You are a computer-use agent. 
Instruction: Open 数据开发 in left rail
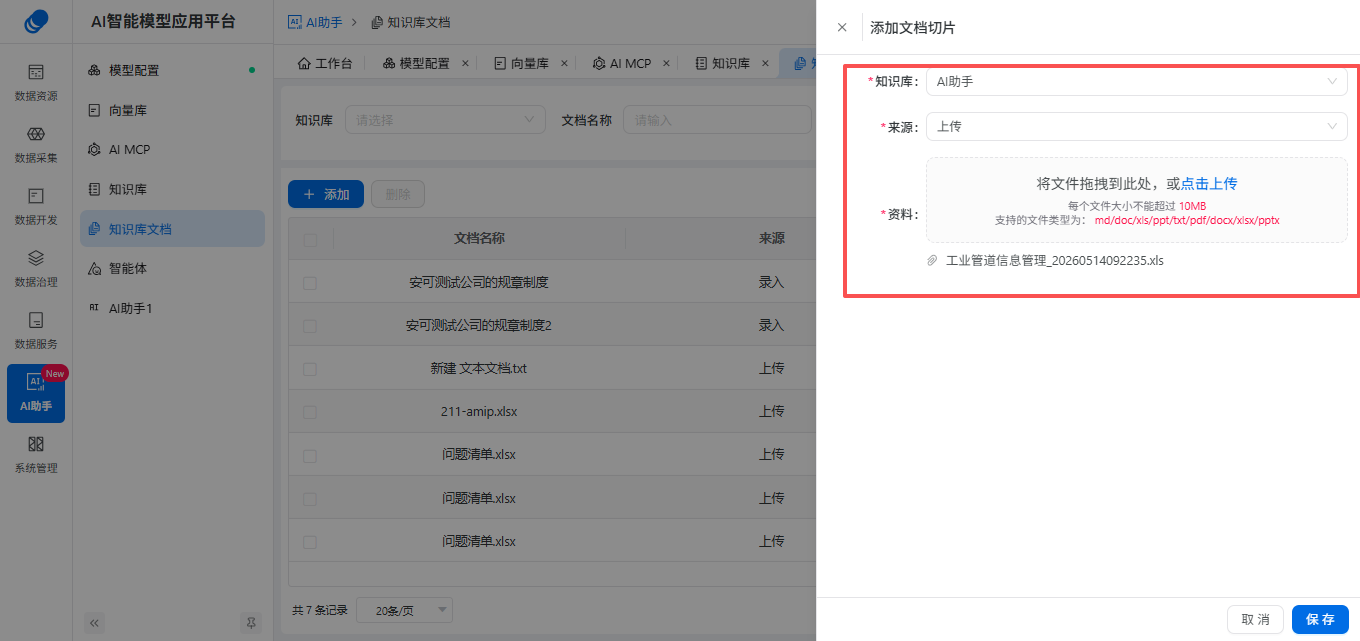(x=36, y=207)
